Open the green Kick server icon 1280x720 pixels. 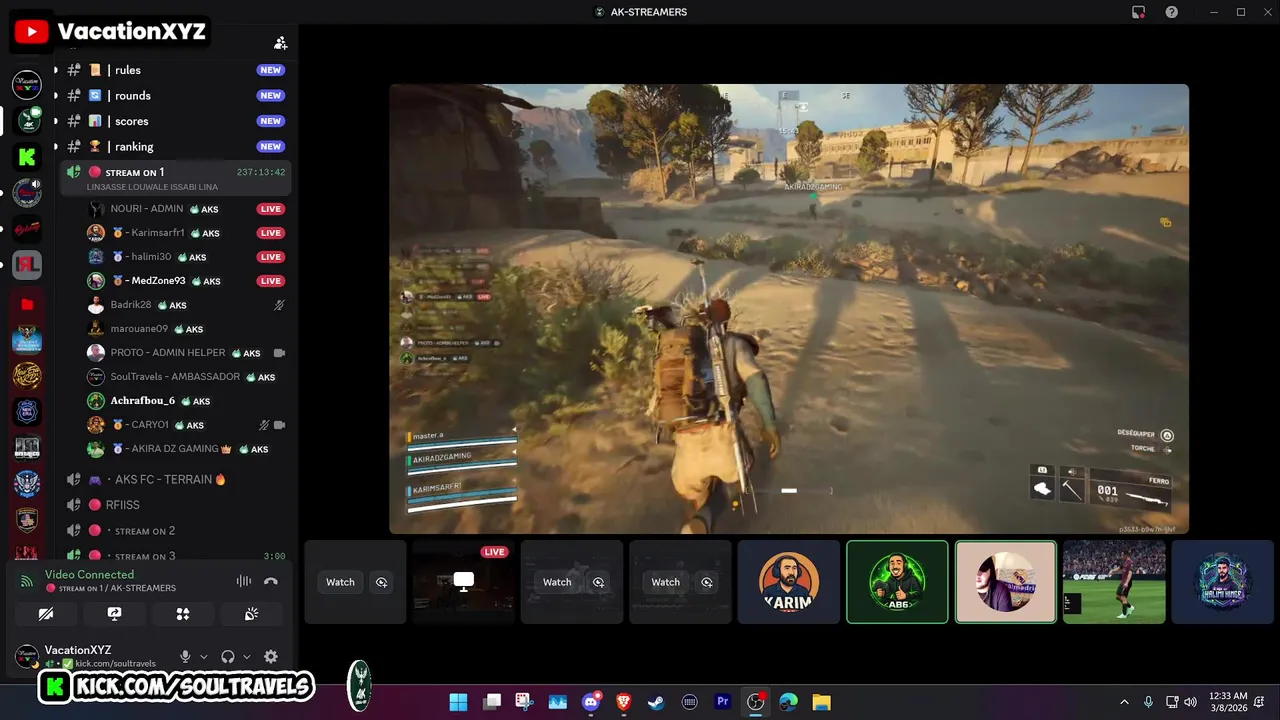pos(27,156)
